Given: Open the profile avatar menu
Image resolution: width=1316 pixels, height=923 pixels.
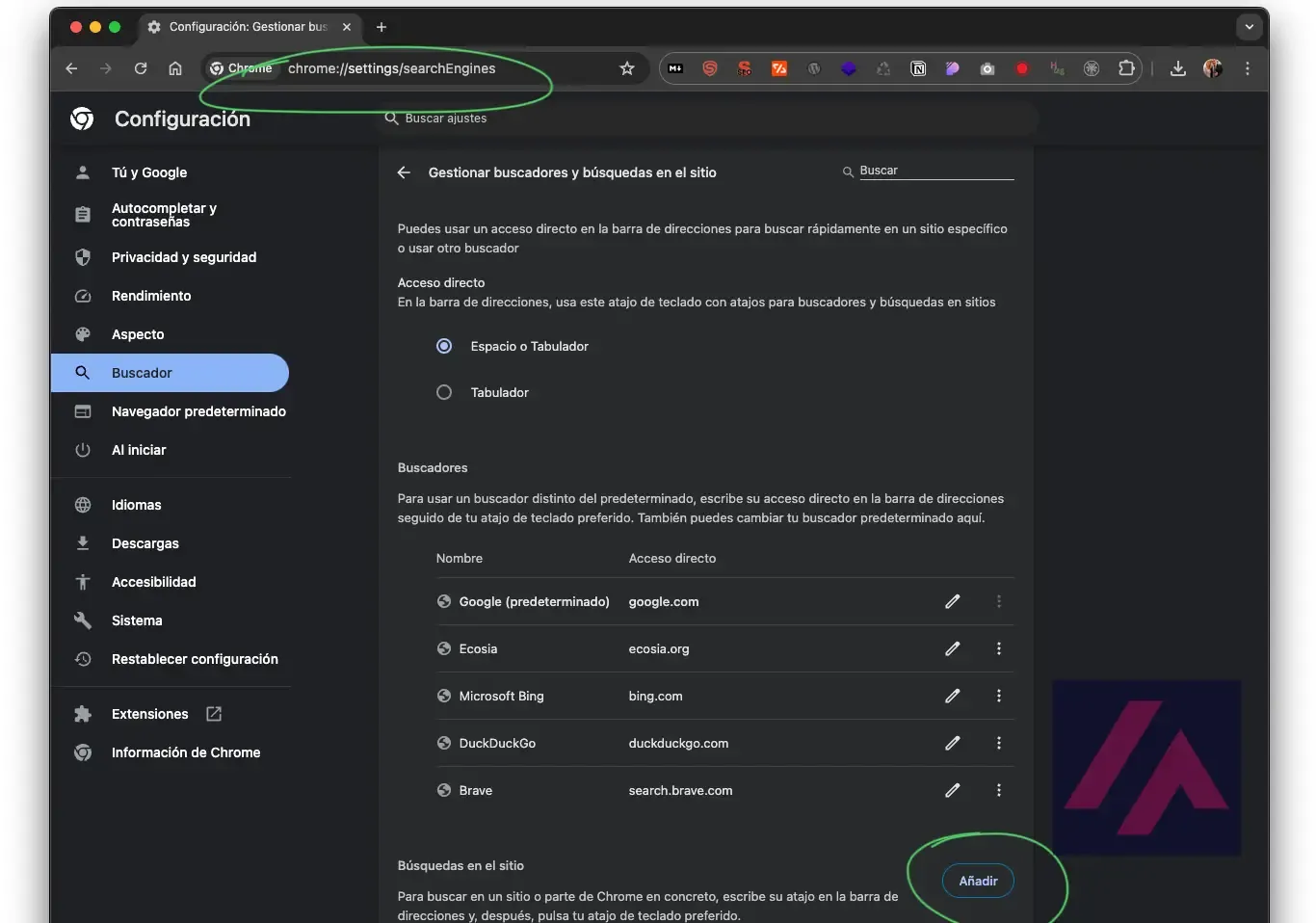Looking at the screenshot, I should [x=1213, y=68].
